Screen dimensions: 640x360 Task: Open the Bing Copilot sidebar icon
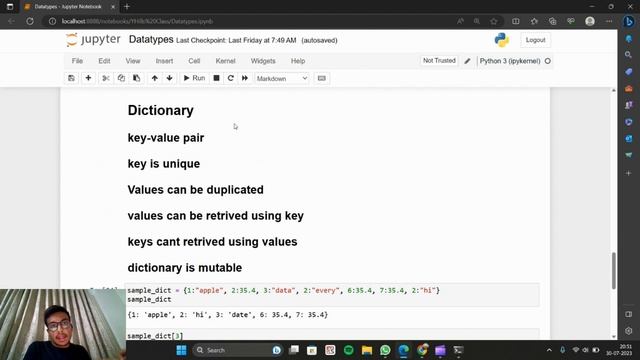pyautogui.click(x=629, y=22)
